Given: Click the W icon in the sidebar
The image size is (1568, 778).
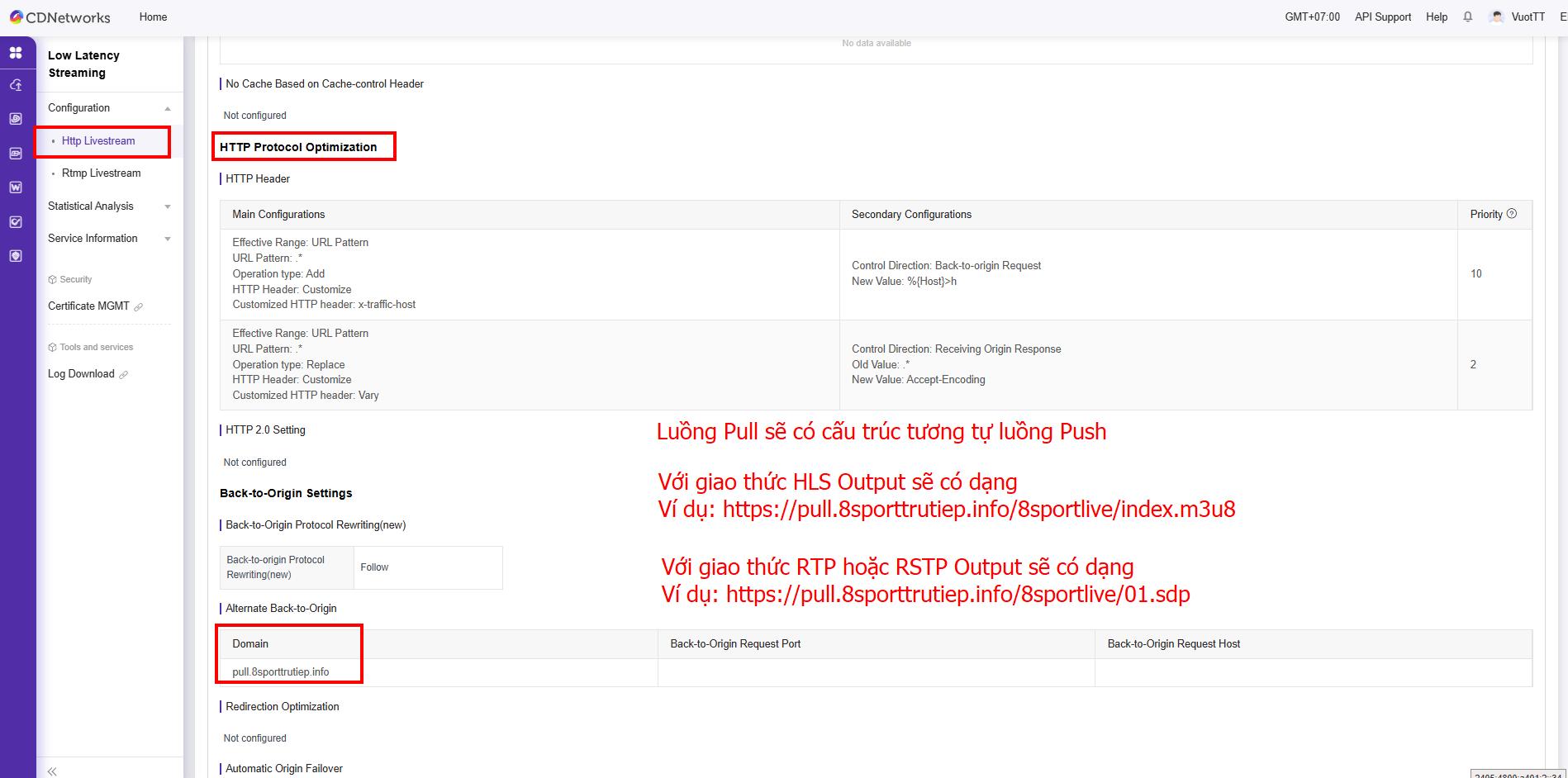Looking at the screenshot, I should coord(16,187).
